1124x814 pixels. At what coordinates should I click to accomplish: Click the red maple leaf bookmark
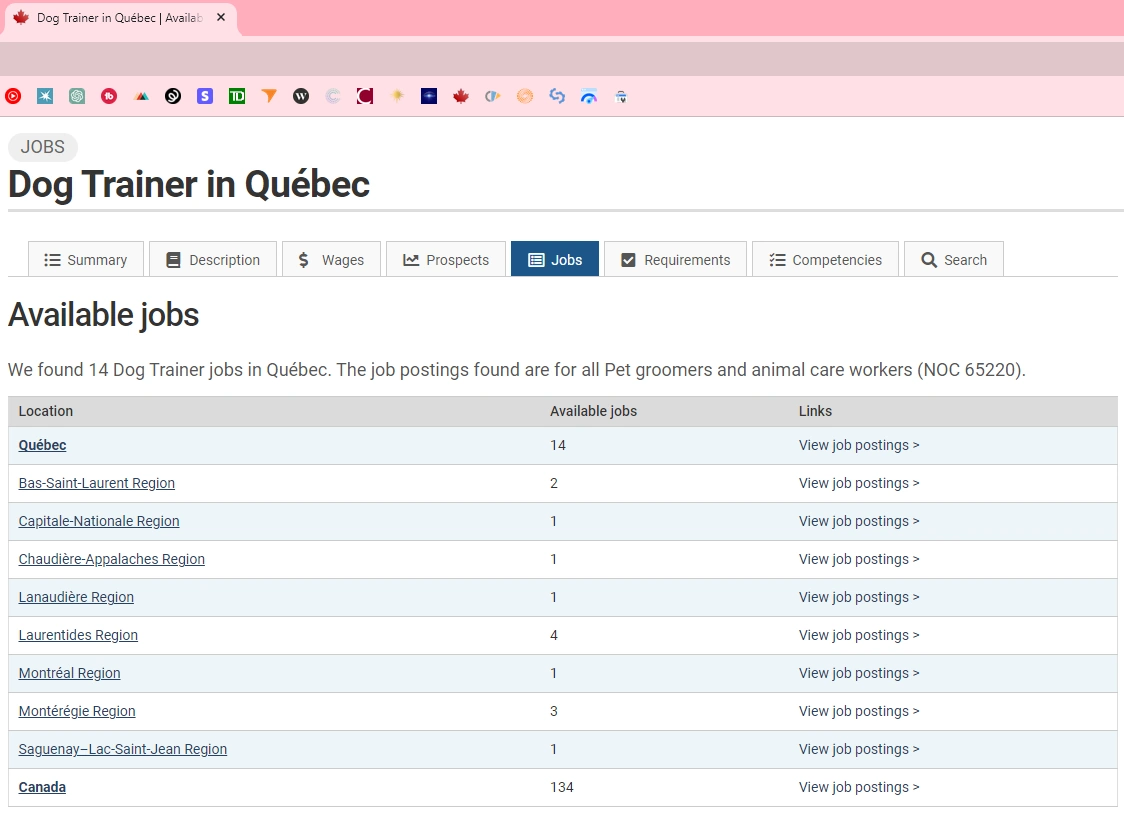click(x=461, y=97)
